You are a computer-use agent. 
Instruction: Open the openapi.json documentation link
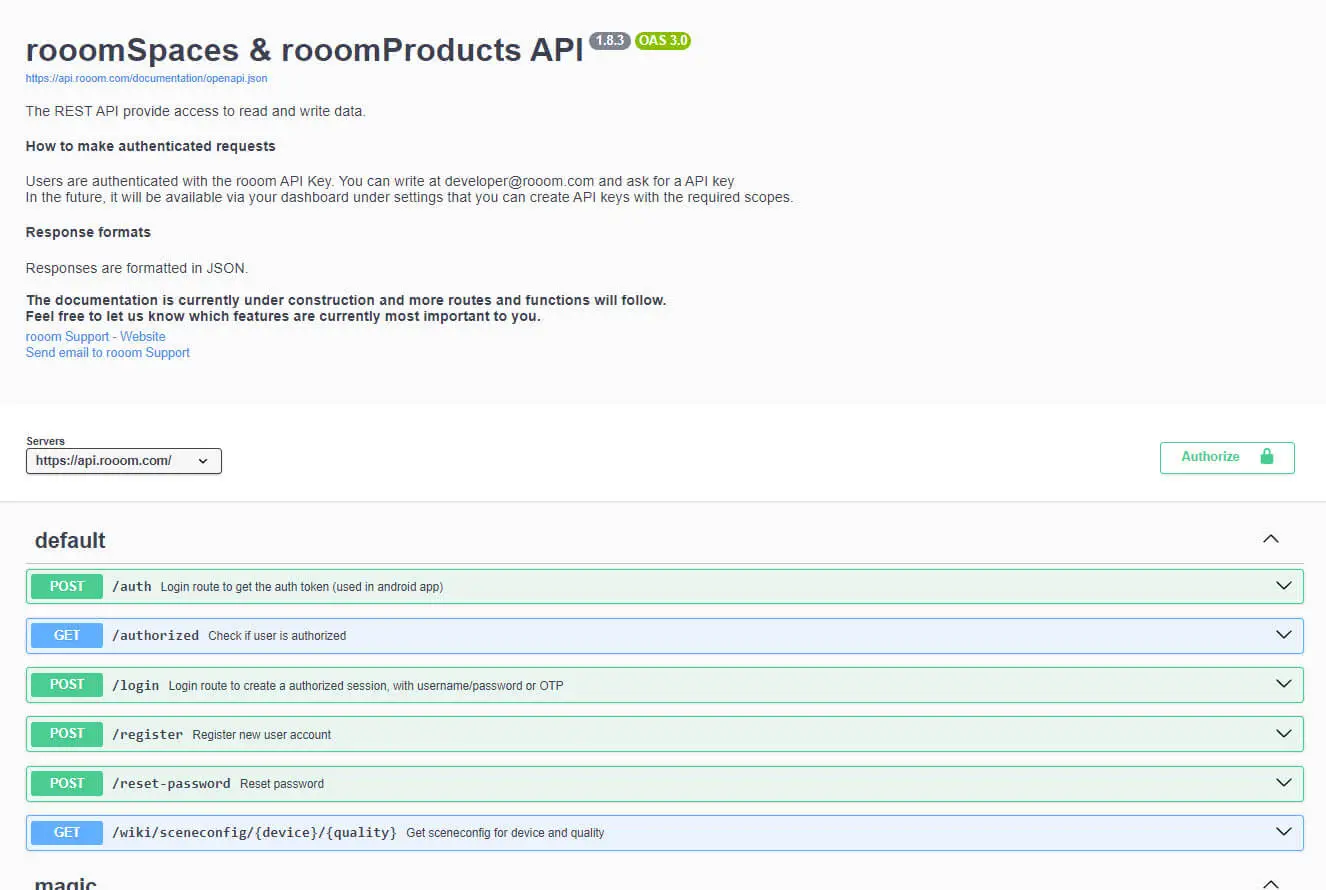tap(146, 78)
